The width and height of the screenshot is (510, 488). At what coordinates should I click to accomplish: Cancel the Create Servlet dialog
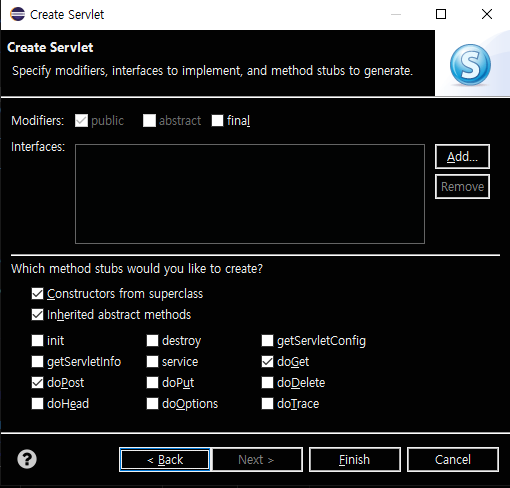tap(453, 460)
